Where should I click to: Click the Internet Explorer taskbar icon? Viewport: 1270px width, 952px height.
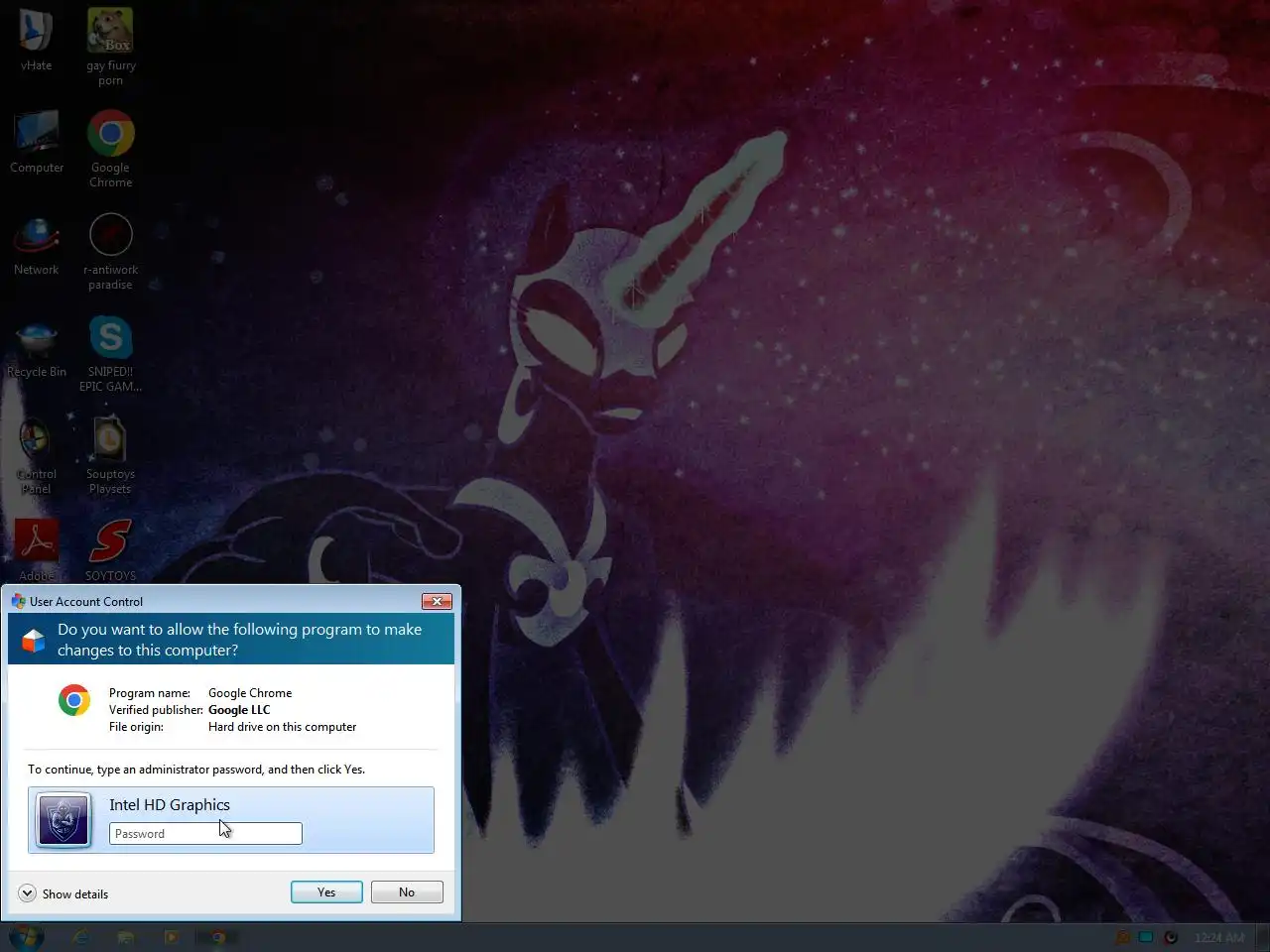pyautogui.click(x=80, y=937)
